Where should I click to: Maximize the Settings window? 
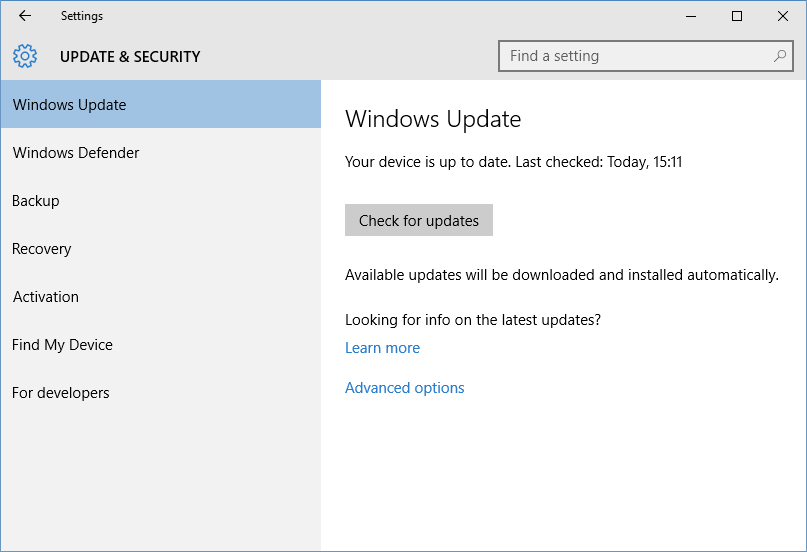coord(737,16)
